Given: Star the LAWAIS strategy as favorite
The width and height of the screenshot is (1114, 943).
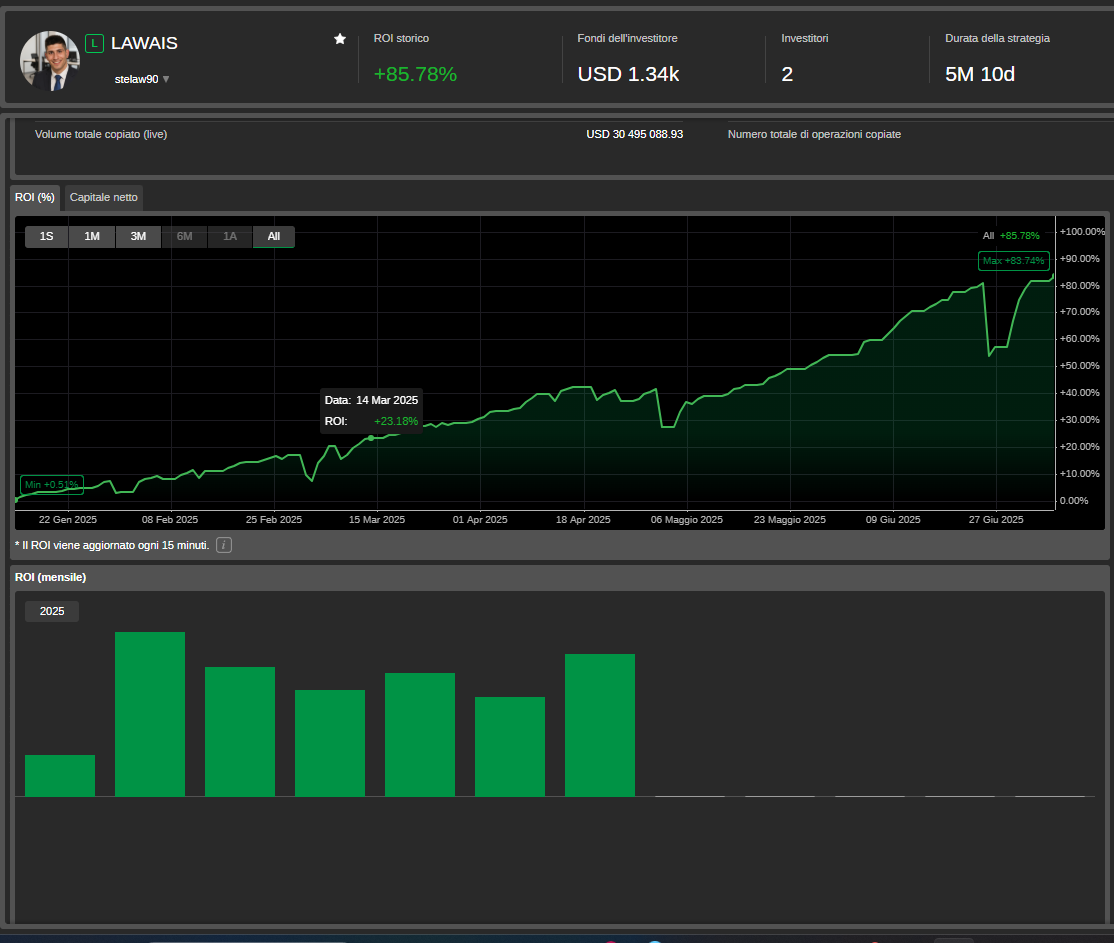Looking at the screenshot, I should [340, 38].
